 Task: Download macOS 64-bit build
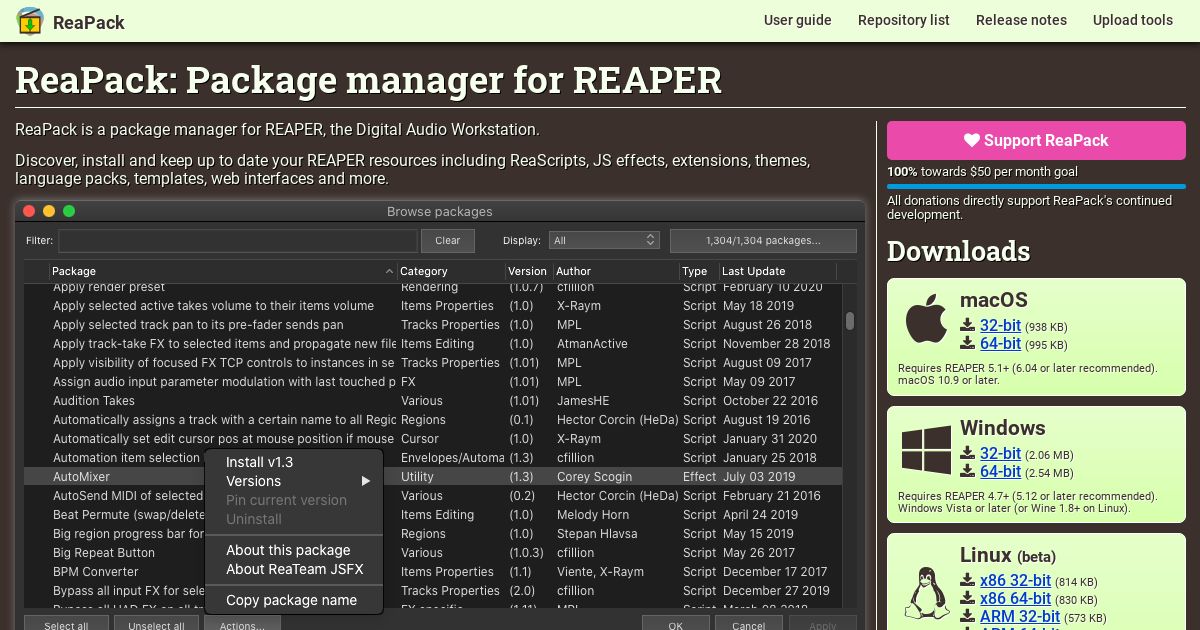click(x=1000, y=344)
